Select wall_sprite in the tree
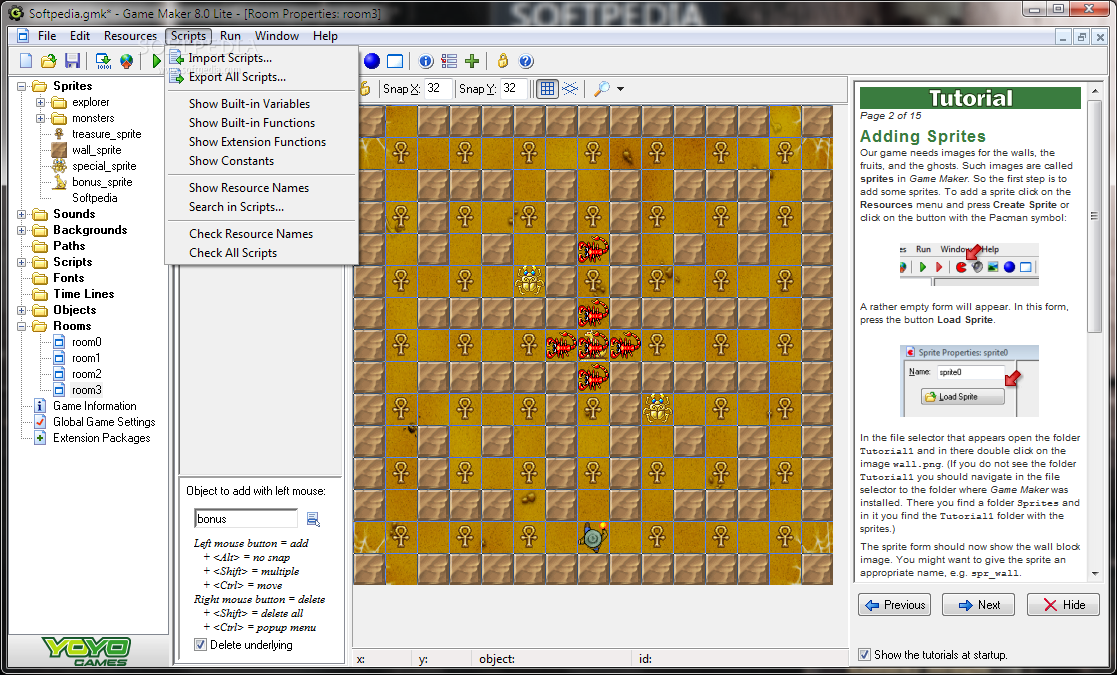 (96, 150)
